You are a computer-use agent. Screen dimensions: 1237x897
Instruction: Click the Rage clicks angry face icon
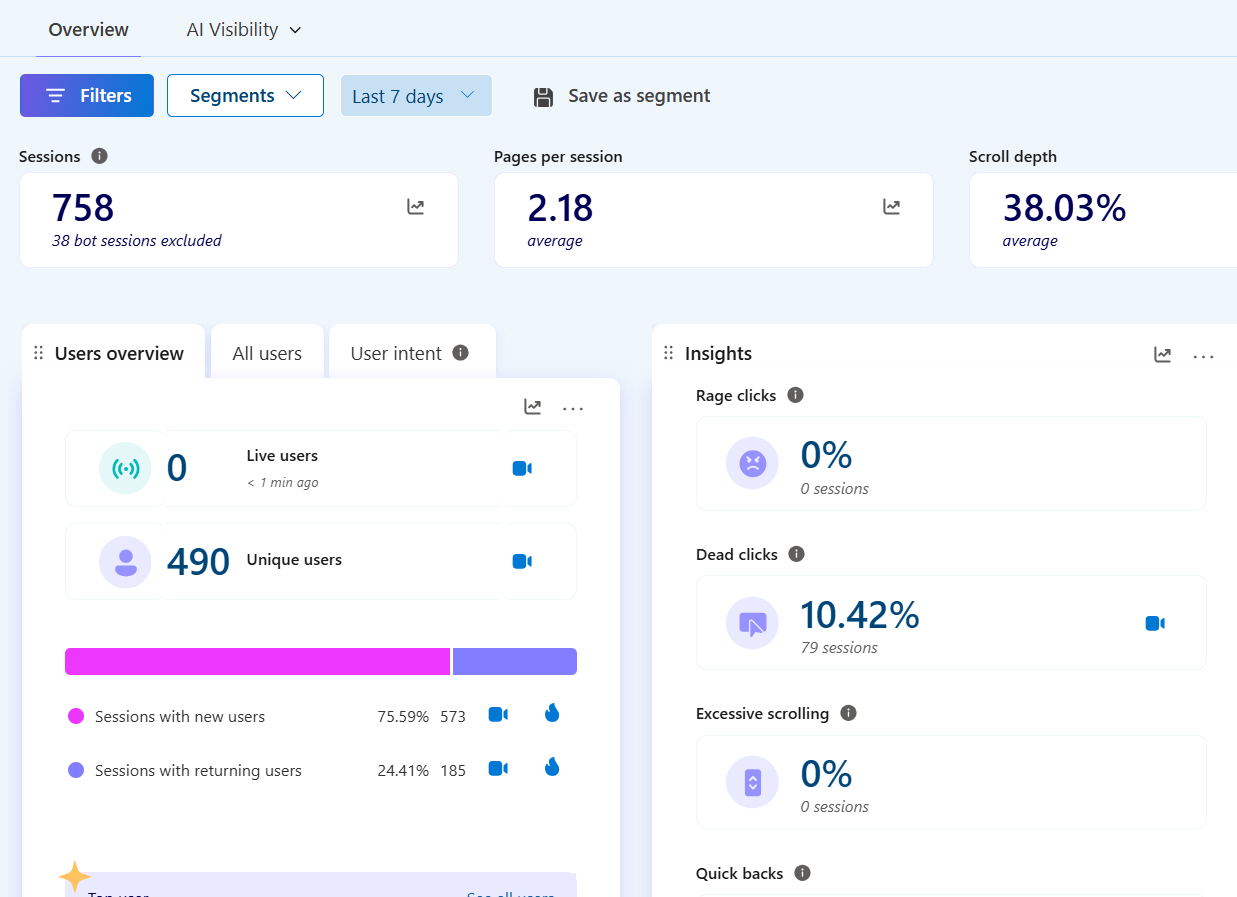tap(752, 463)
